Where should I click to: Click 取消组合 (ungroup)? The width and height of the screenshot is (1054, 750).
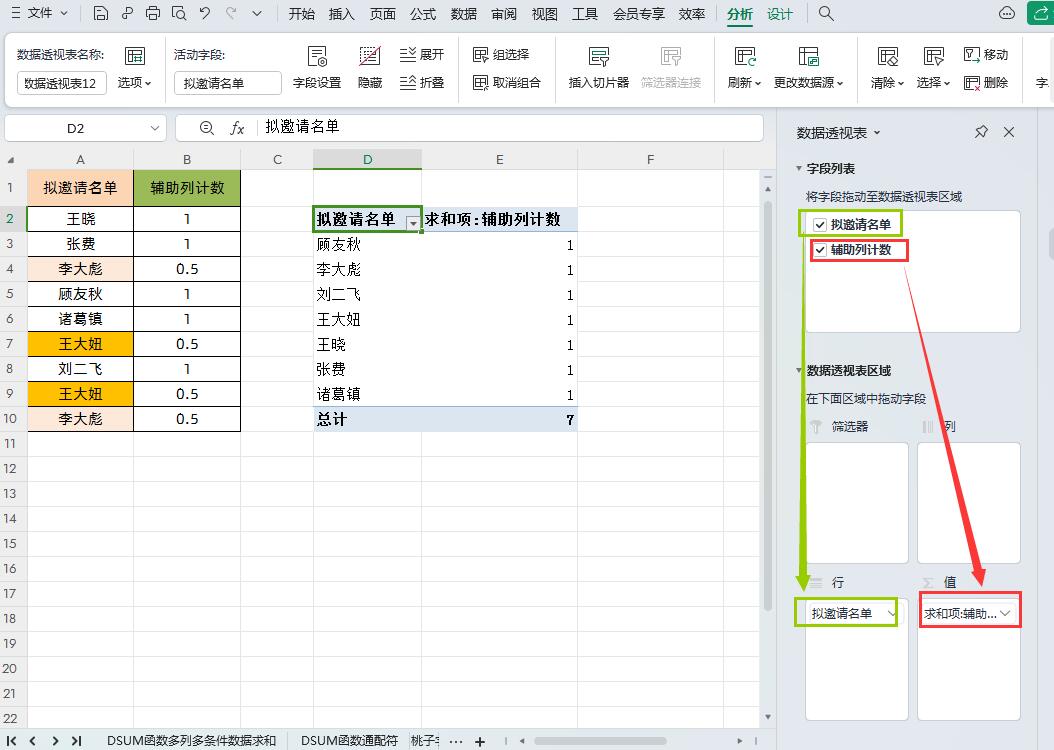tap(507, 83)
